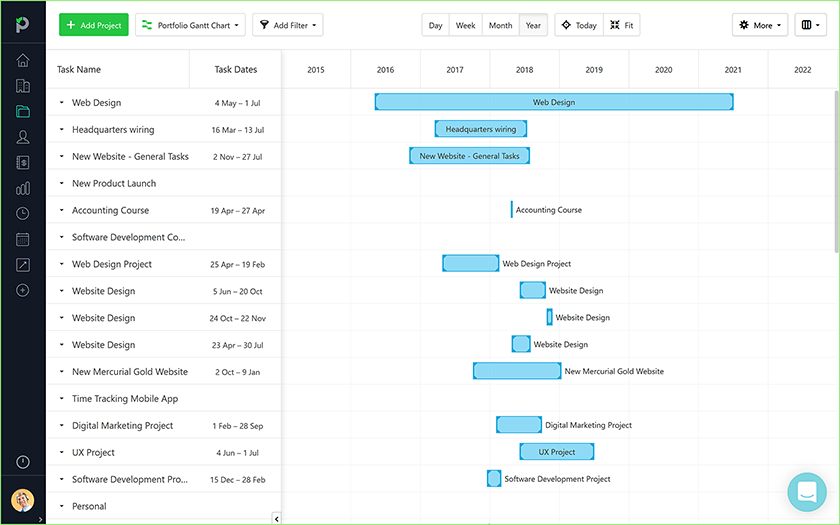Screen dimensions: 840x525
Task: Select the Digital Marketing Project bar
Action: [x=519, y=425]
